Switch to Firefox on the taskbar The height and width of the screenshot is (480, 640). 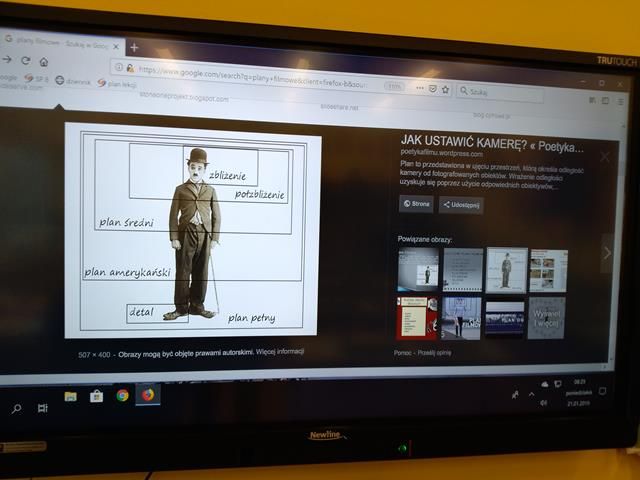(148, 395)
